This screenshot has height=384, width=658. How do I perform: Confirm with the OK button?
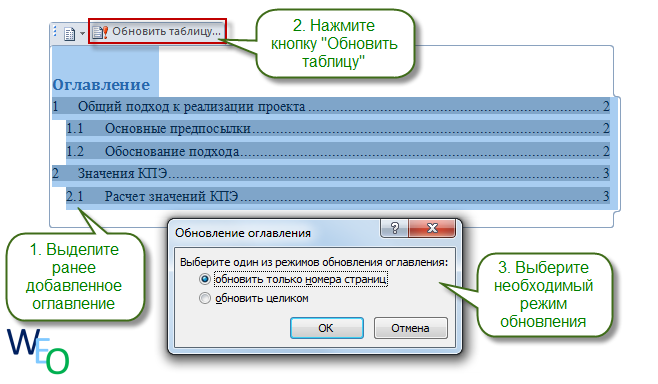coord(326,328)
